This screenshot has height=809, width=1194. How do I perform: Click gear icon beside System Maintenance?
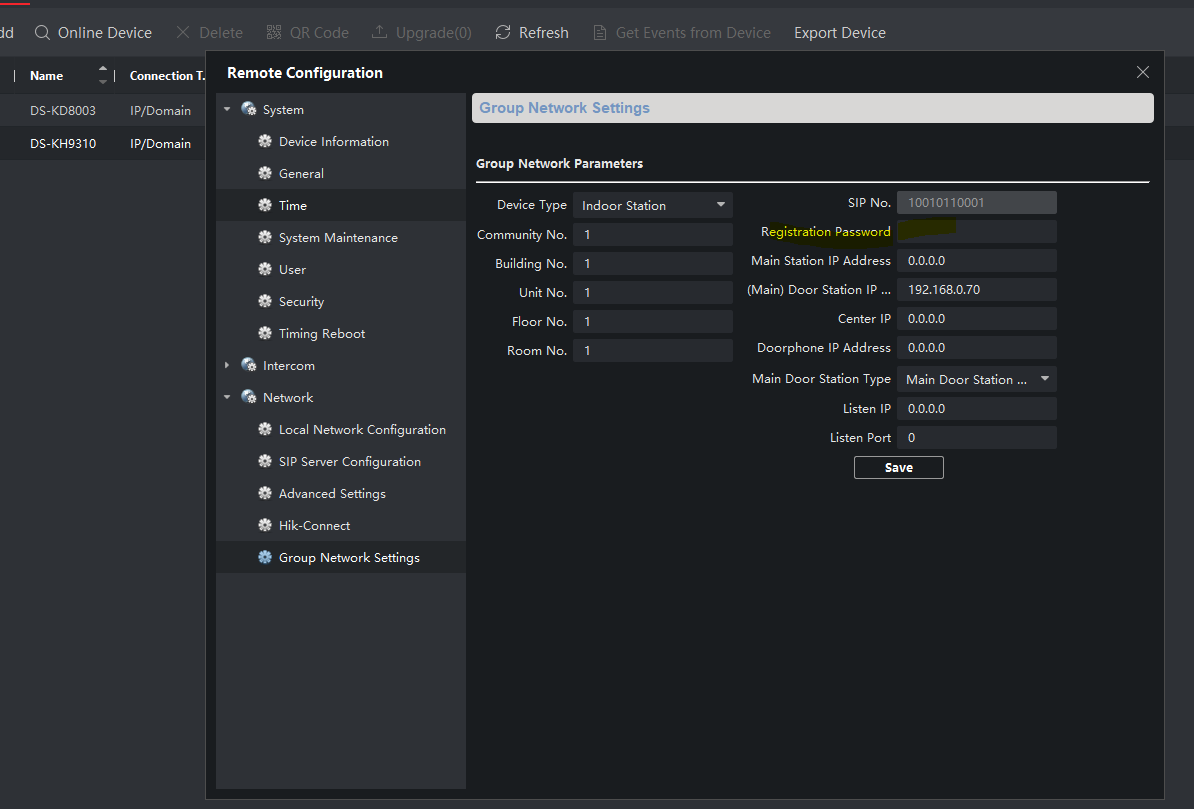click(265, 238)
